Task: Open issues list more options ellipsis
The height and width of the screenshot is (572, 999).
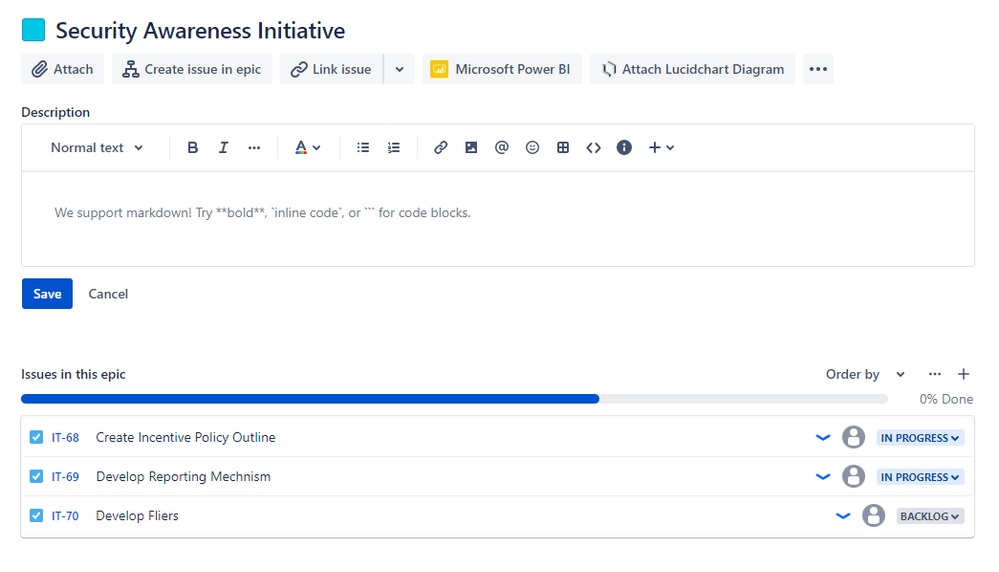Action: [x=935, y=374]
